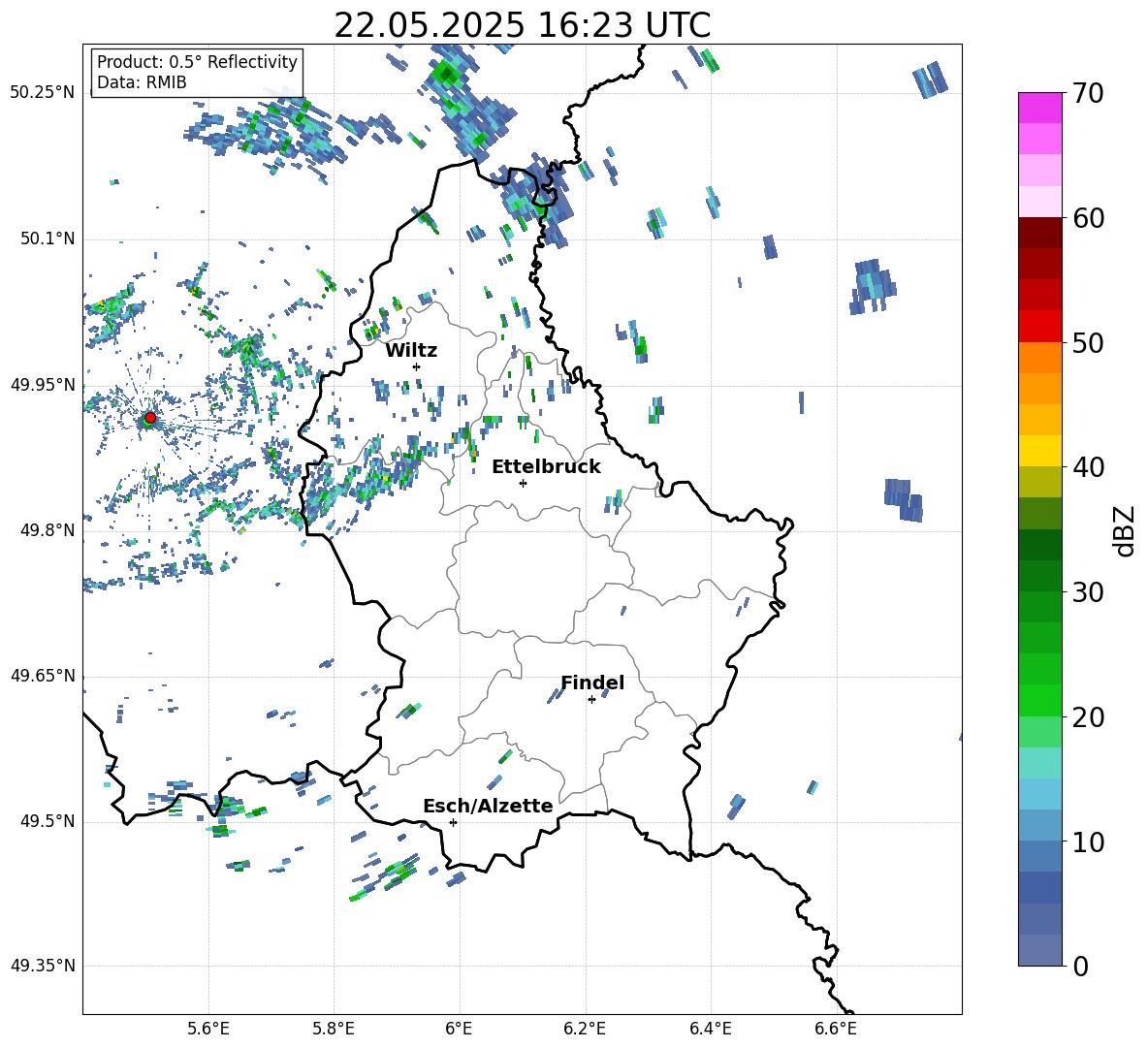The width and height of the screenshot is (1148, 1048).
Task: Click the Ettelbruck city label
Action: click(546, 467)
